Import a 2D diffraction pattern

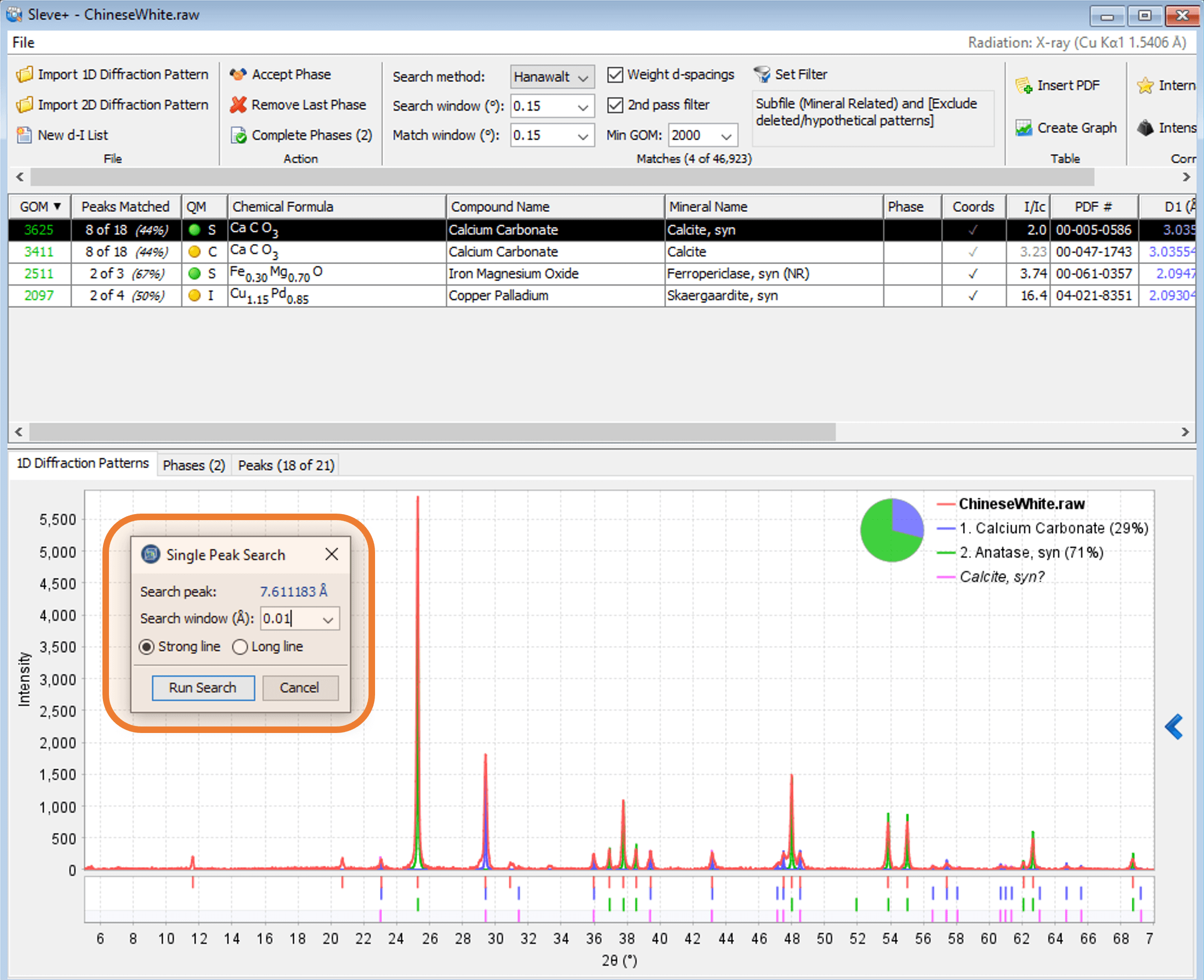pos(123,104)
